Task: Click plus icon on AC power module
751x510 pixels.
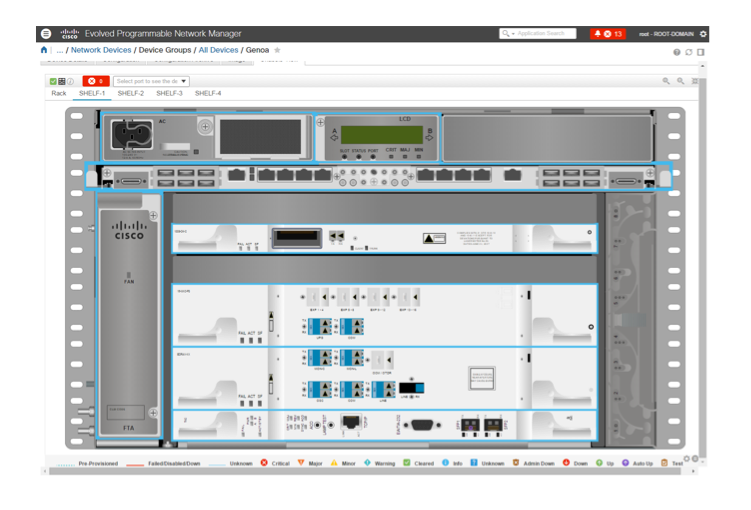Action: pos(205,127)
